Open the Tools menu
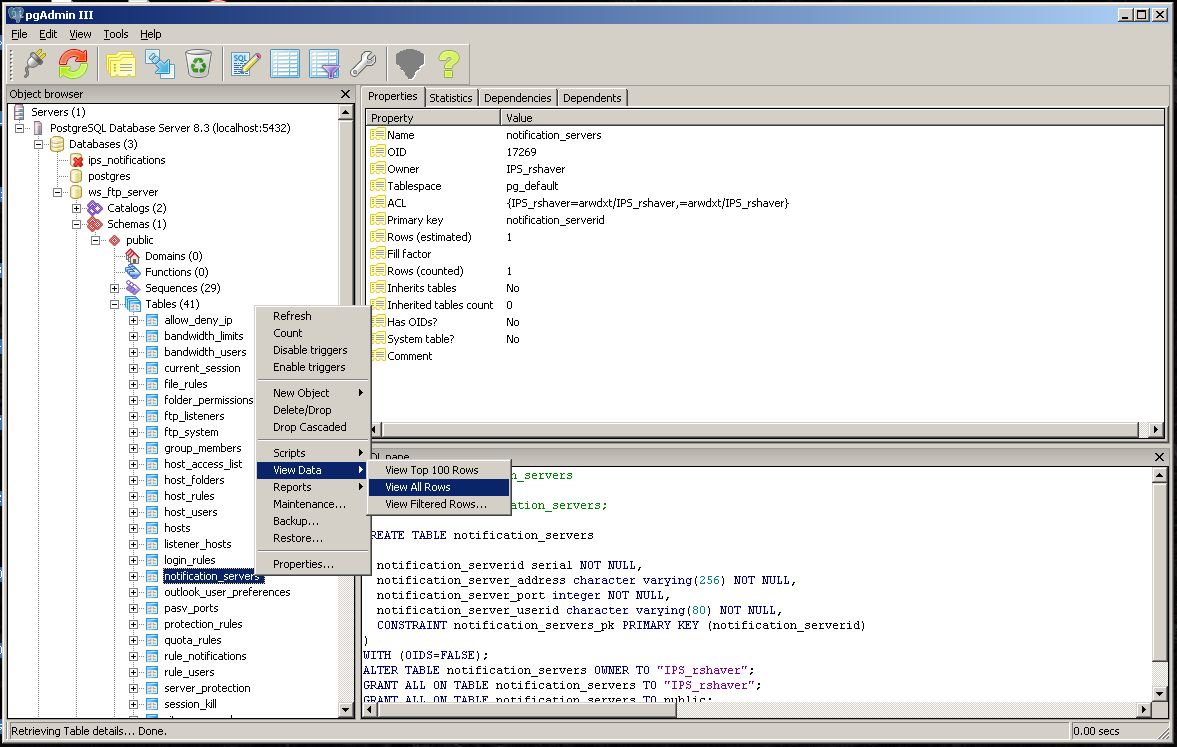Image resolution: width=1177 pixels, height=747 pixels. tap(116, 34)
